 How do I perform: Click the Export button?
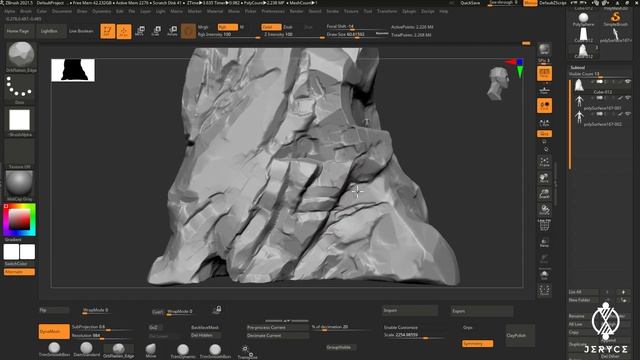(x=482, y=311)
